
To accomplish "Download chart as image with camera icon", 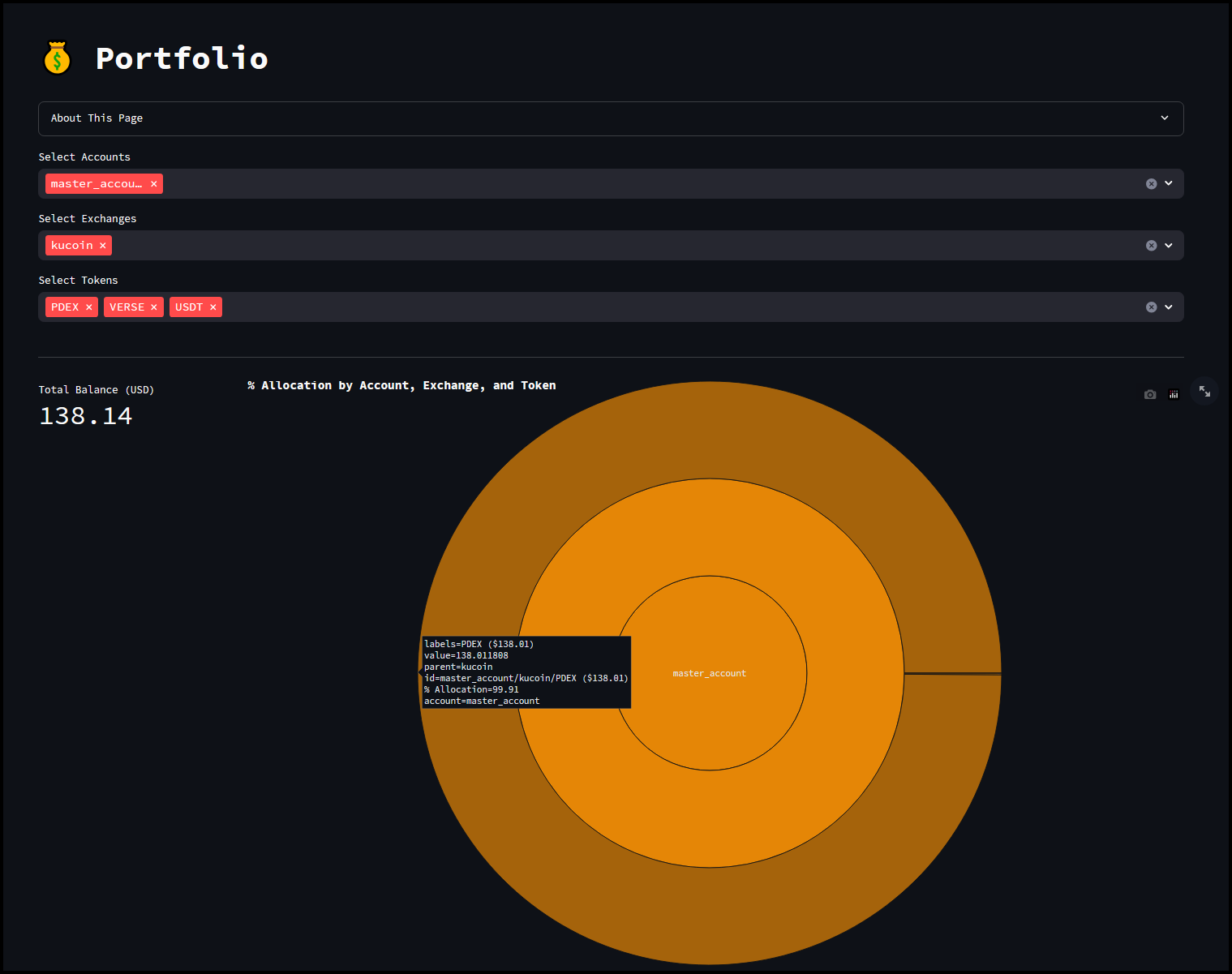I will point(1149,394).
